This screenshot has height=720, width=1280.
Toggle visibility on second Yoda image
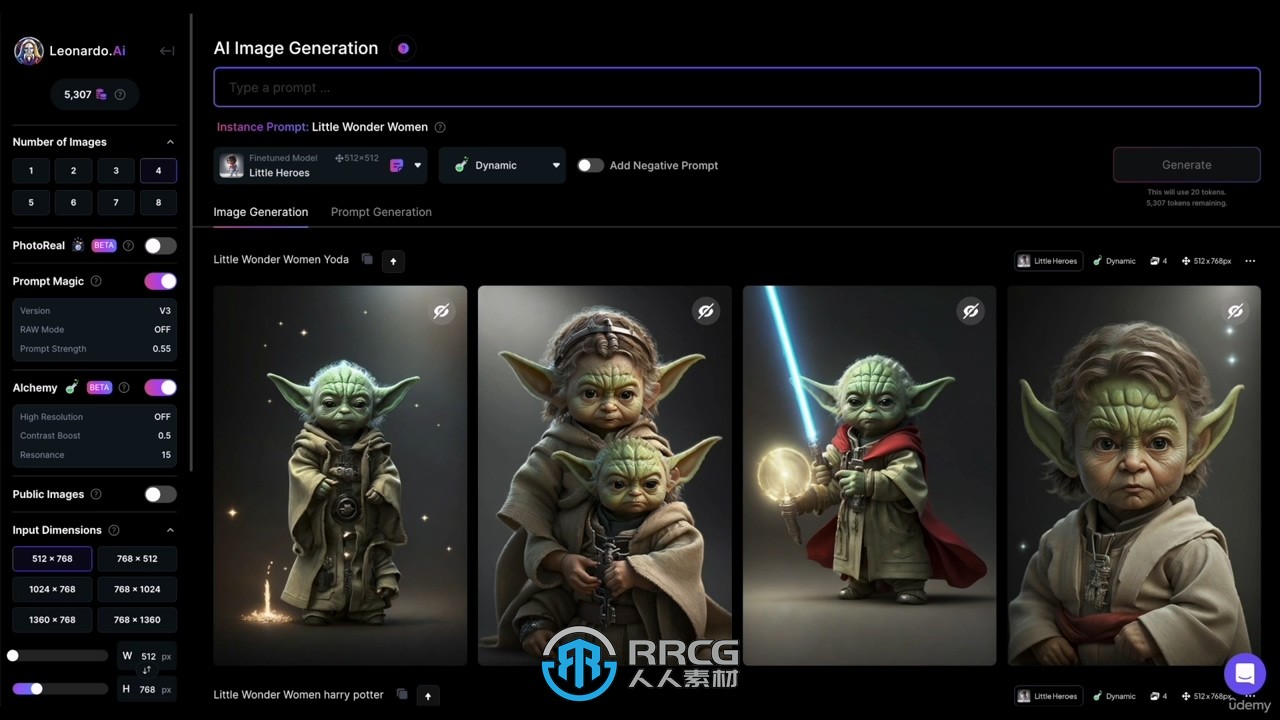(x=705, y=311)
